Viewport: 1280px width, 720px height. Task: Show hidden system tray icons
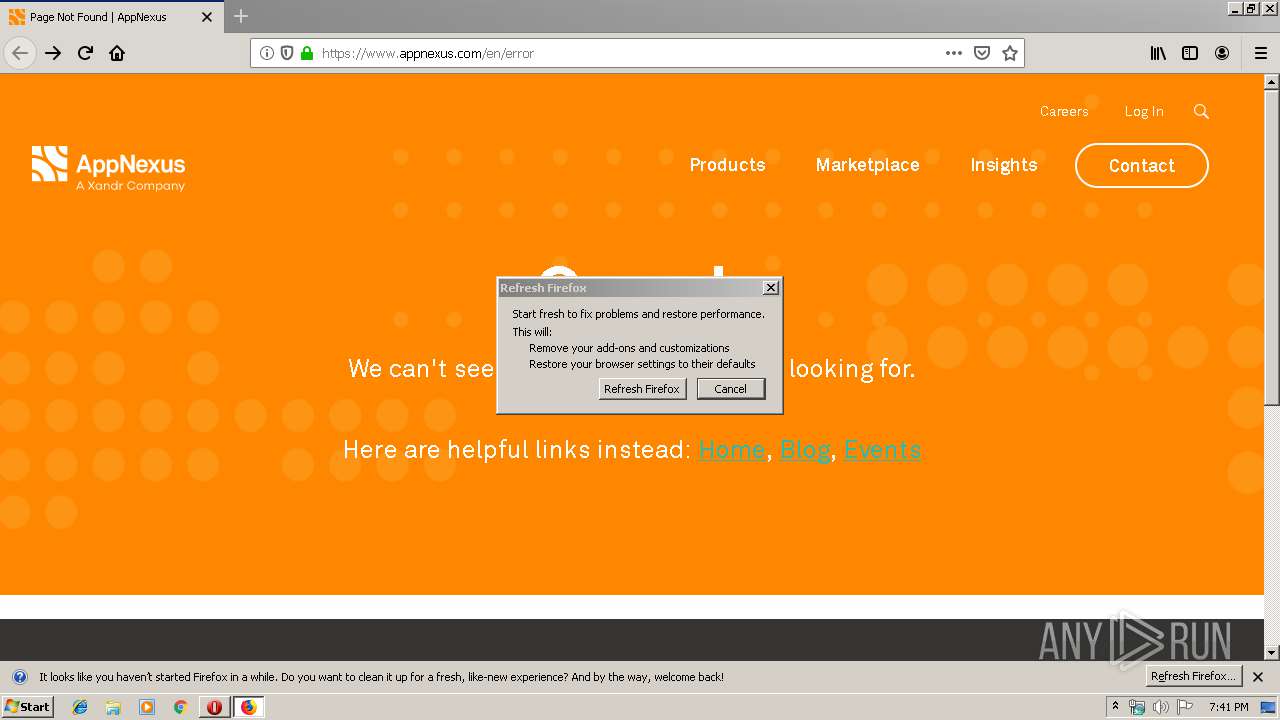point(1115,707)
